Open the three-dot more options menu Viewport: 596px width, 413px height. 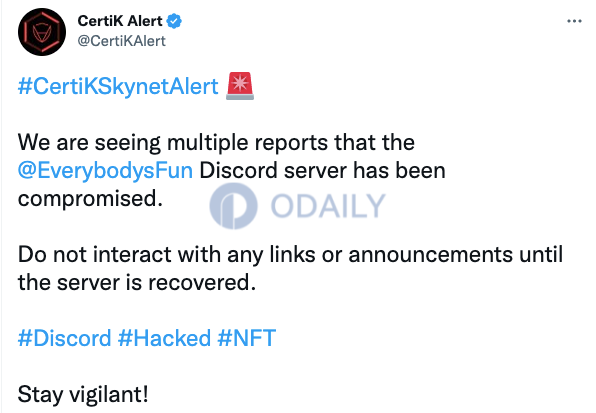[574, 21]
